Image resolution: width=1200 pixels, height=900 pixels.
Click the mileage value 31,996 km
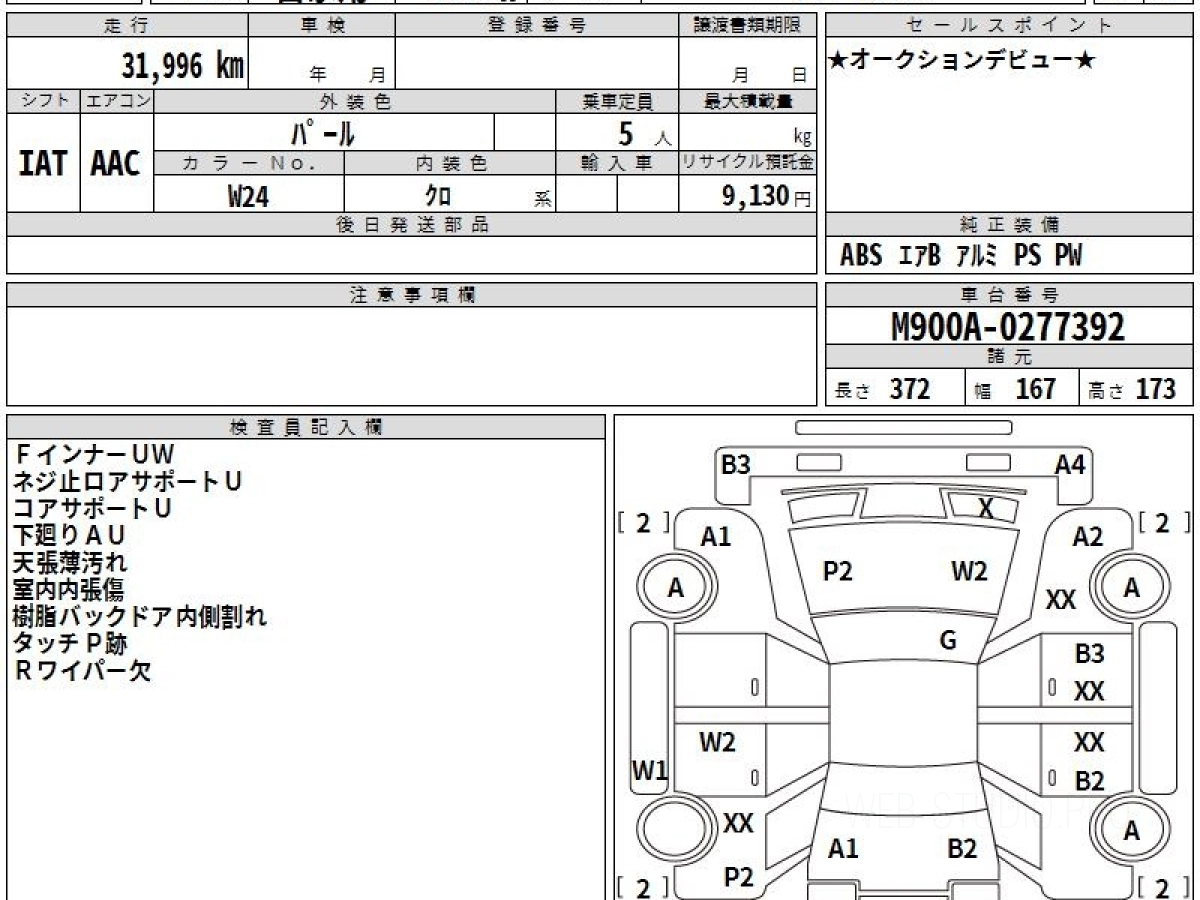[x=182, y=66]
